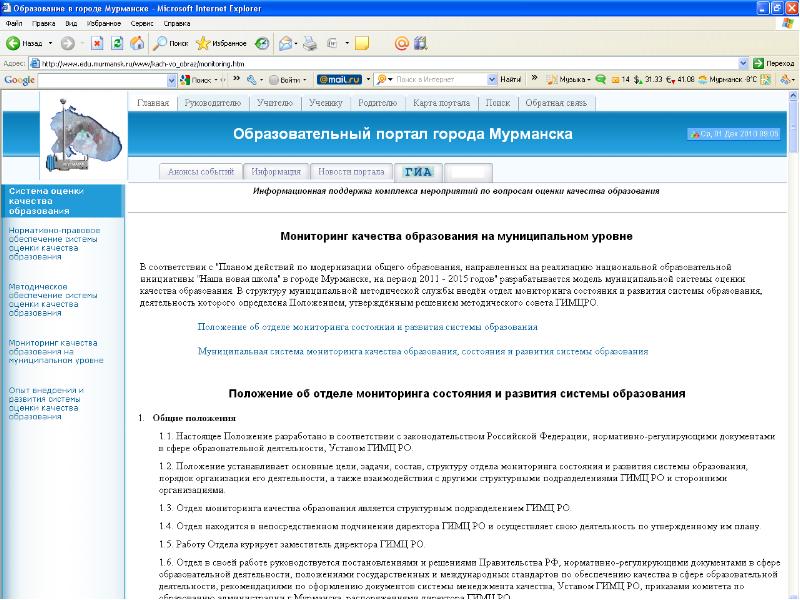This screenshot has width=800, height=600.
Task: Refresh the page with the Refresh icon
Action: (117, 43)
